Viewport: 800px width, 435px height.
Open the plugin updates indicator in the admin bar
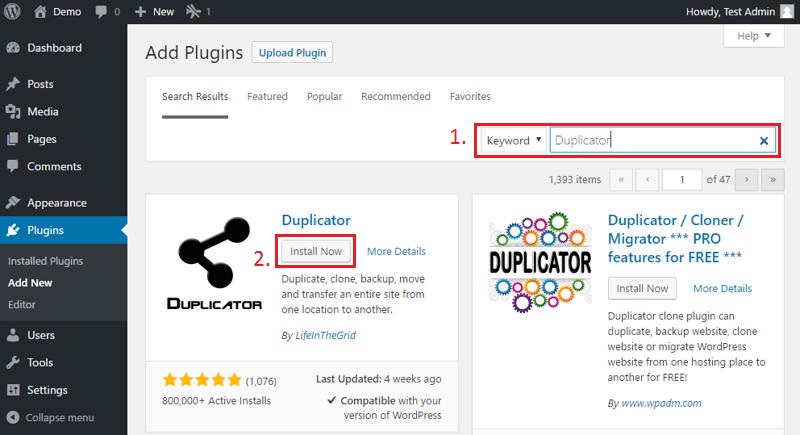coord(198,11)
